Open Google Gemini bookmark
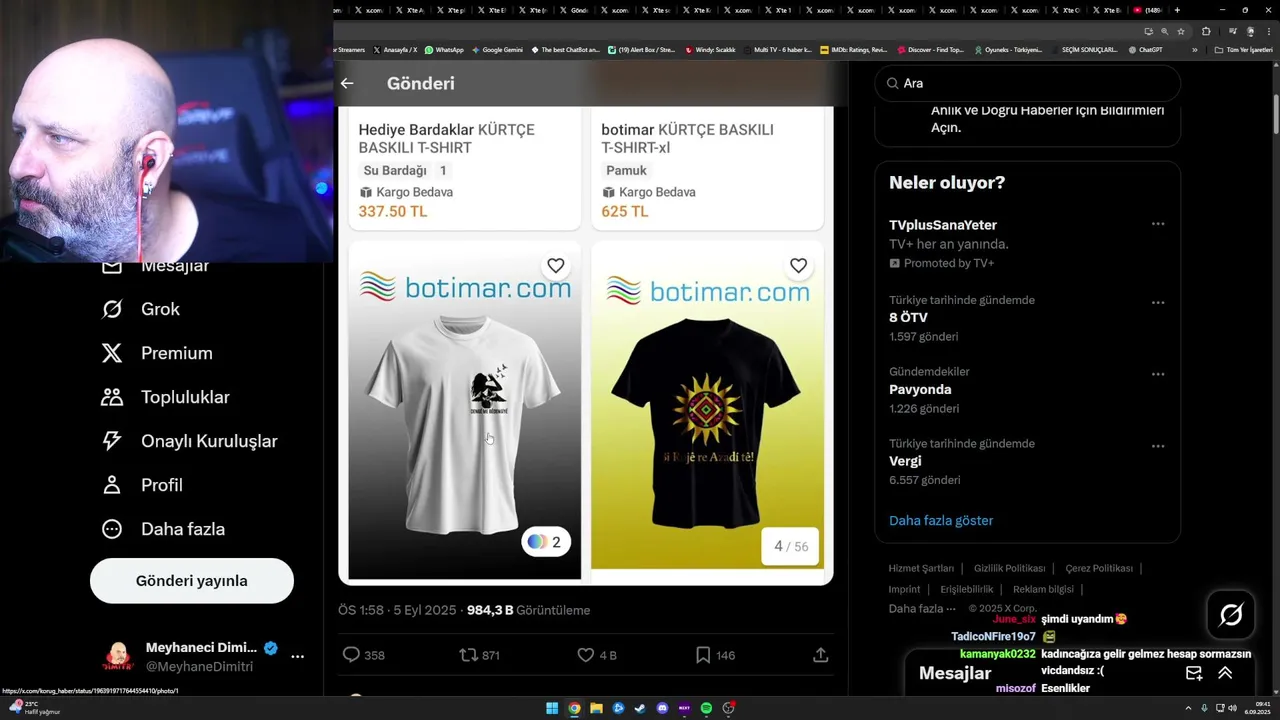The width and height of the screenshot is (1280, 720). pos(497,50)
